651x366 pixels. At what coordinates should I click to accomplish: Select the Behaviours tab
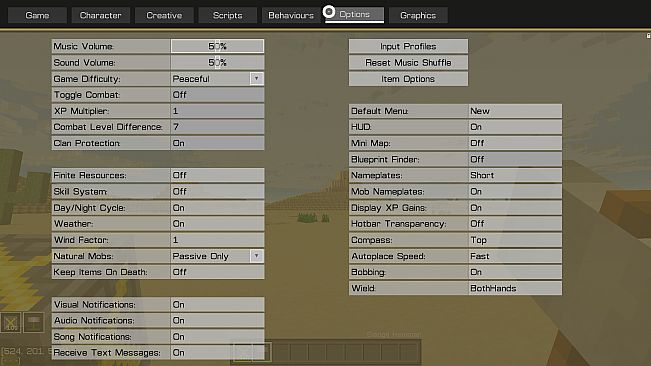click(291, 15)
